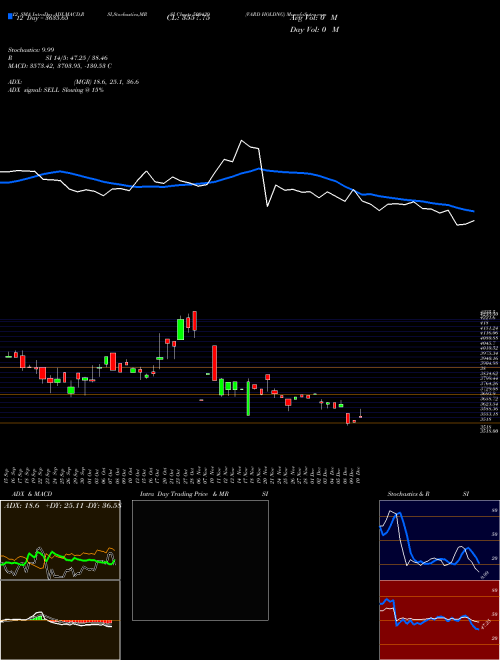Open the MACD histogram chart panel
500x660 pixels.
point(60,620)
